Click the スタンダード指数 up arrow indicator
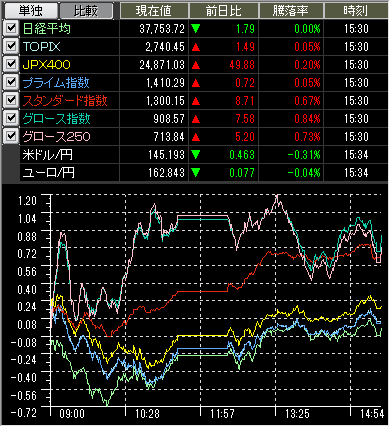The height and width of the screenshot is (427, 390). click(x=196, y=101)
